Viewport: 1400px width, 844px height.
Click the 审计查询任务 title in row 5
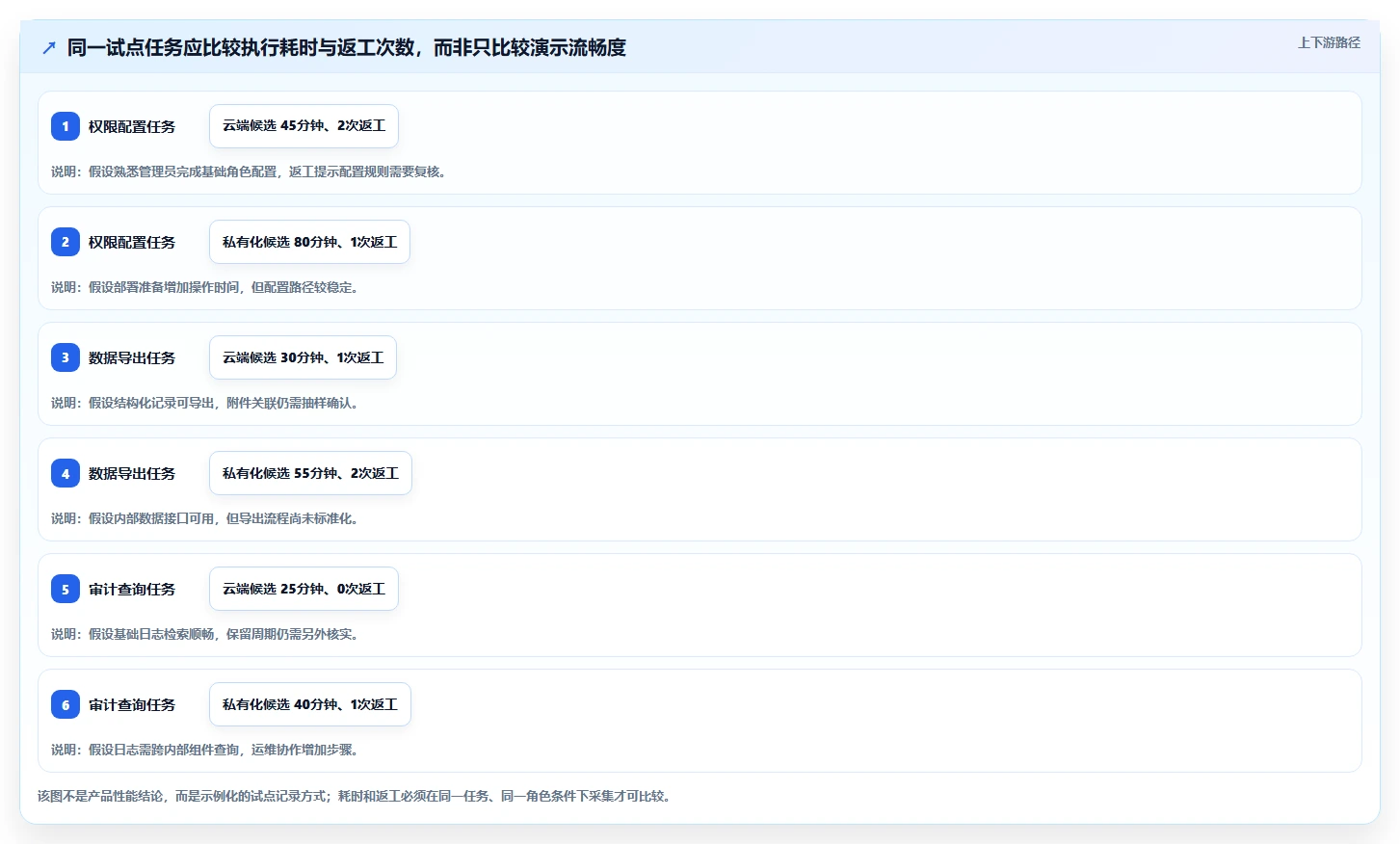[x=132, y=589]
